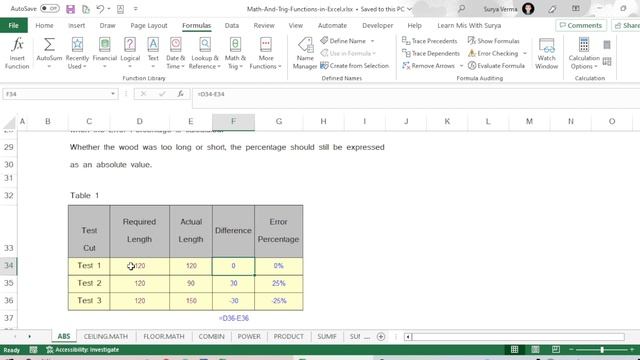Open the PRODUCT sheet tab
640x360 pixels.
(288, 337)
